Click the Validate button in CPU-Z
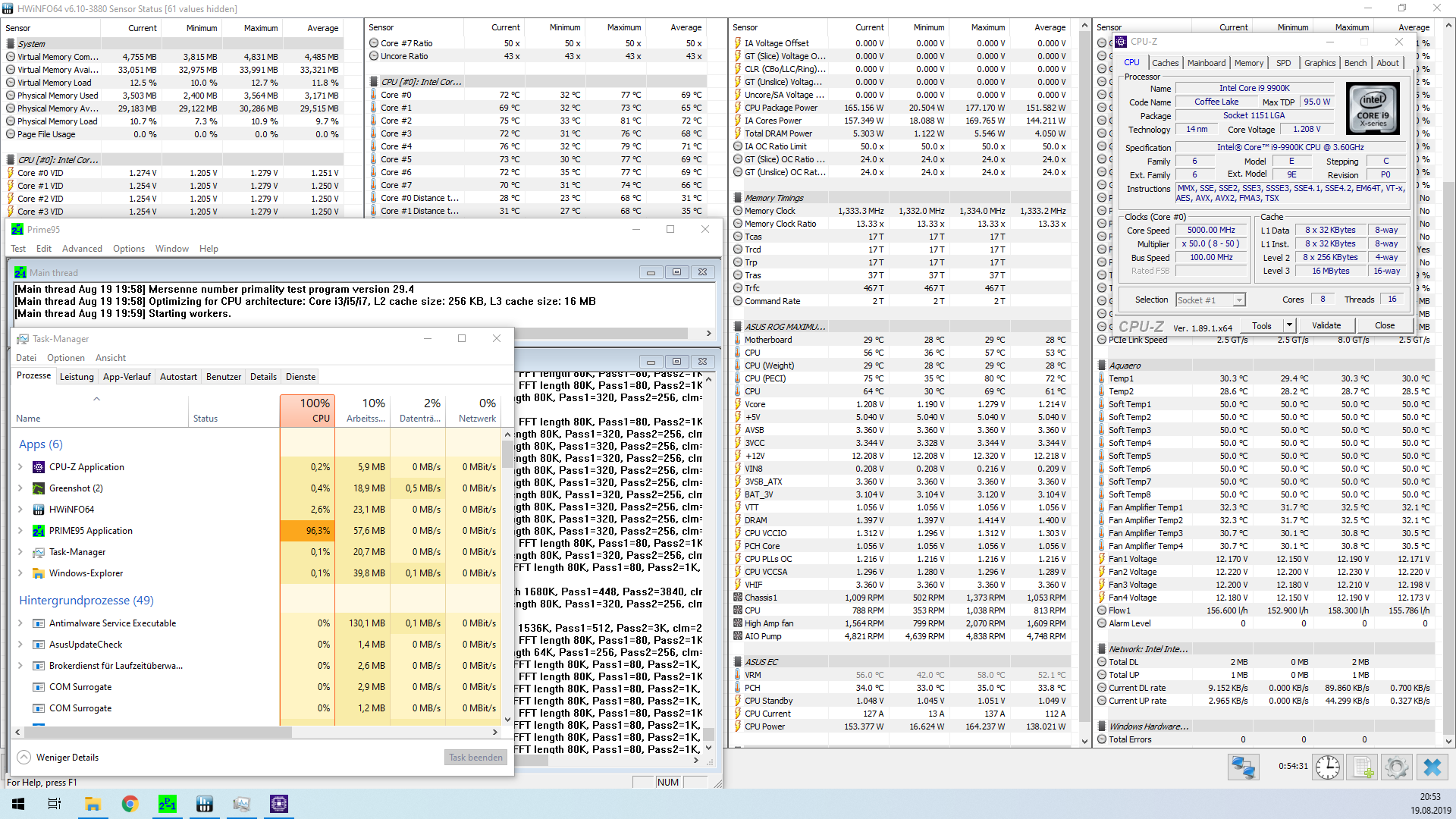Image resolution: width=1456 pixels, height=819 pixels. (x=1326, y=325)
